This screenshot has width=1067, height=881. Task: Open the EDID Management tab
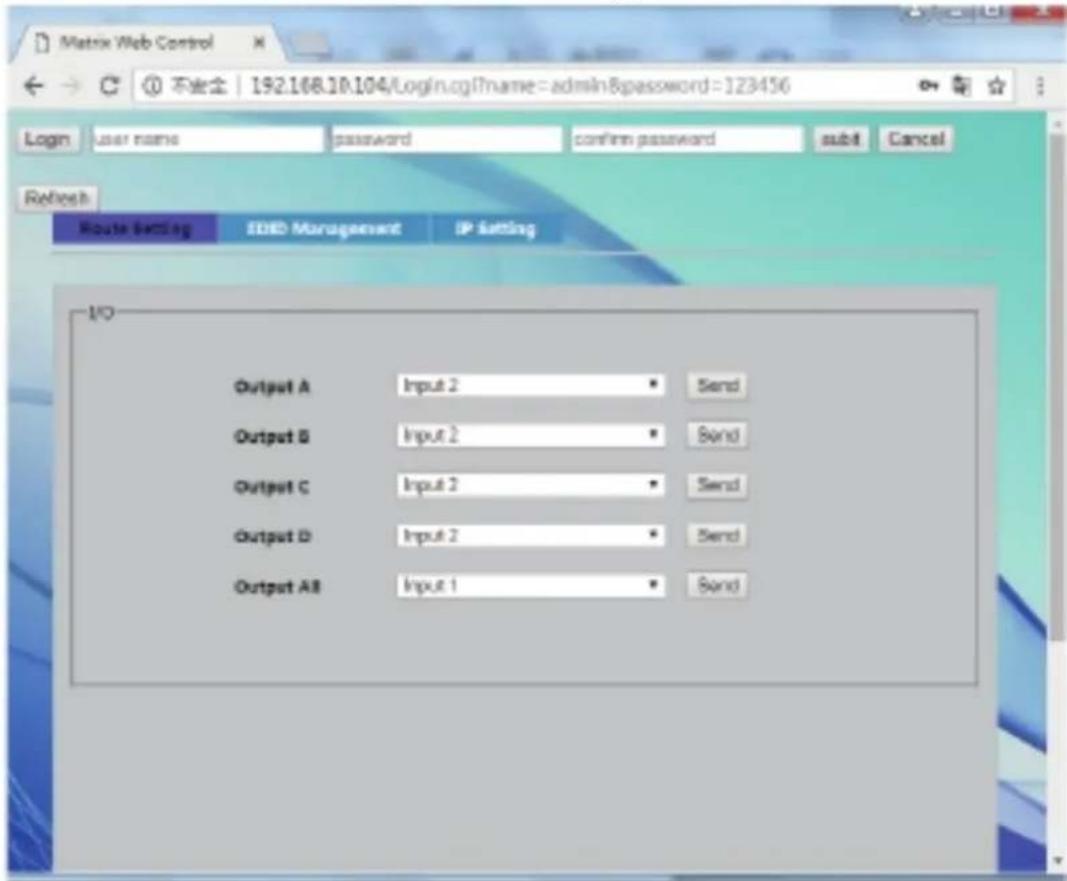pyautogui.click(x=324, y=229)
